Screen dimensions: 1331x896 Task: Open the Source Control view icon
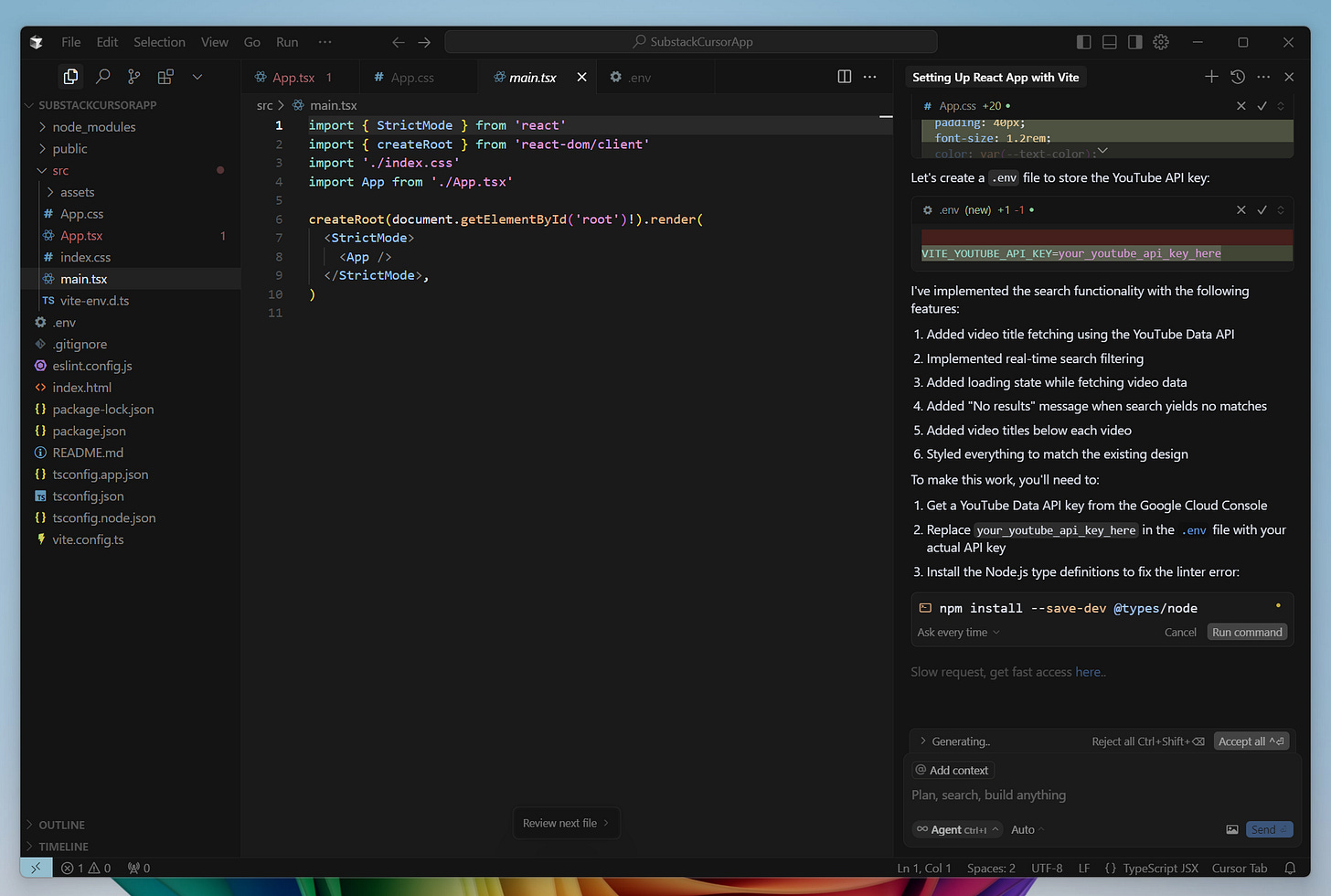(x=134, y=77)
